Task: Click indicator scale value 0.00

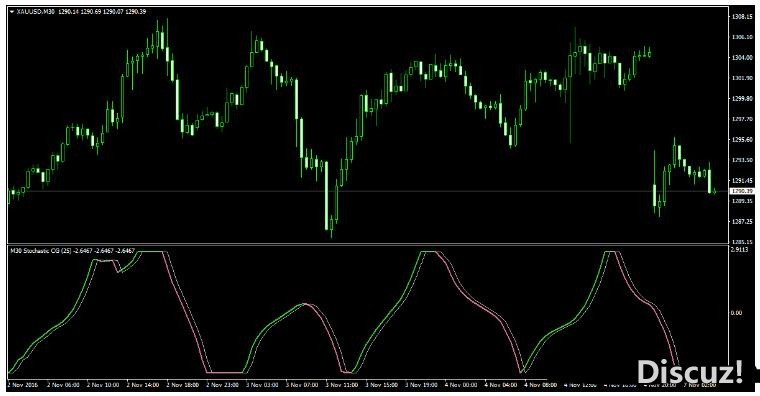Action: (x=736, y=313)
